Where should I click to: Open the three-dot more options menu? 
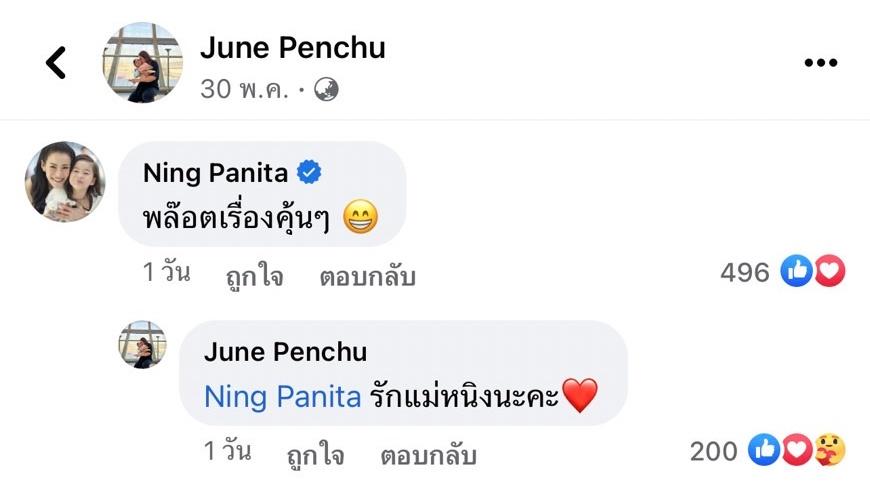point(820,63)
